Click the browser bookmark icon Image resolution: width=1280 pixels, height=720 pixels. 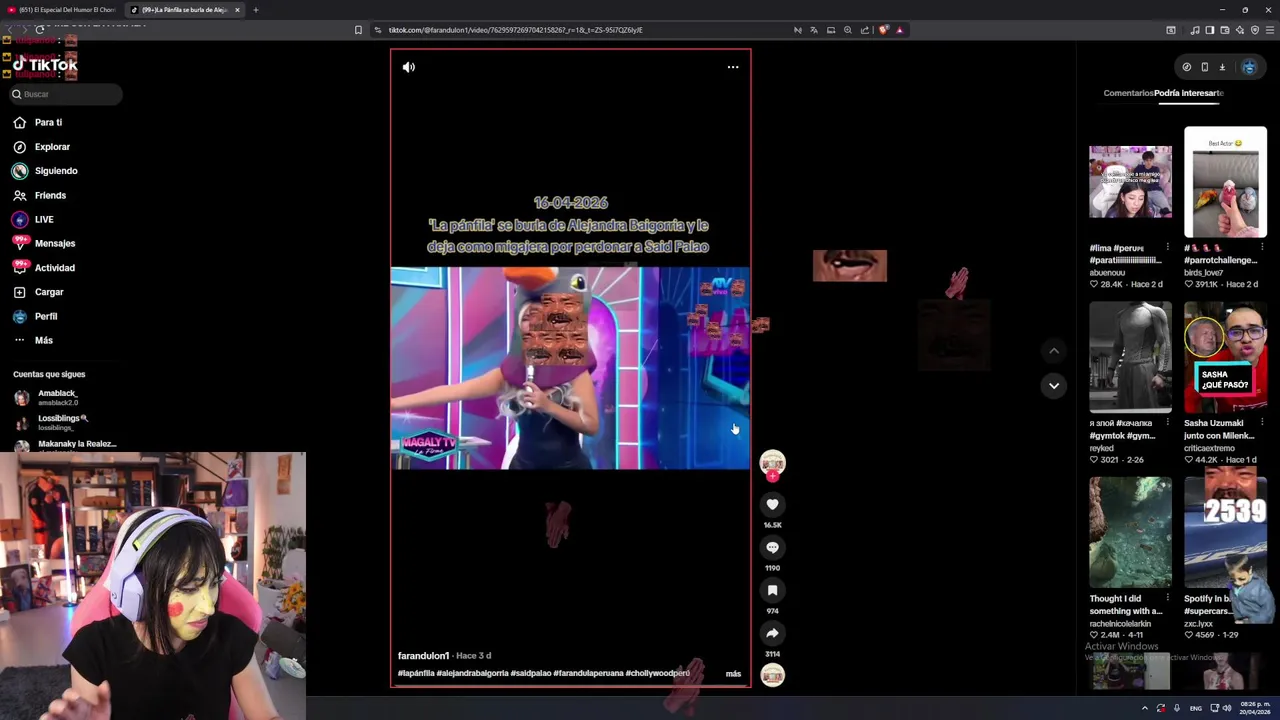click(358, 30)
